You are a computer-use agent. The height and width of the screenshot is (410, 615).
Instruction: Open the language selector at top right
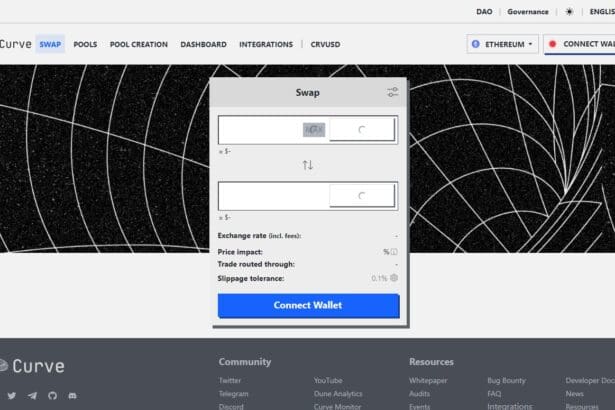(x=602, y=12)
